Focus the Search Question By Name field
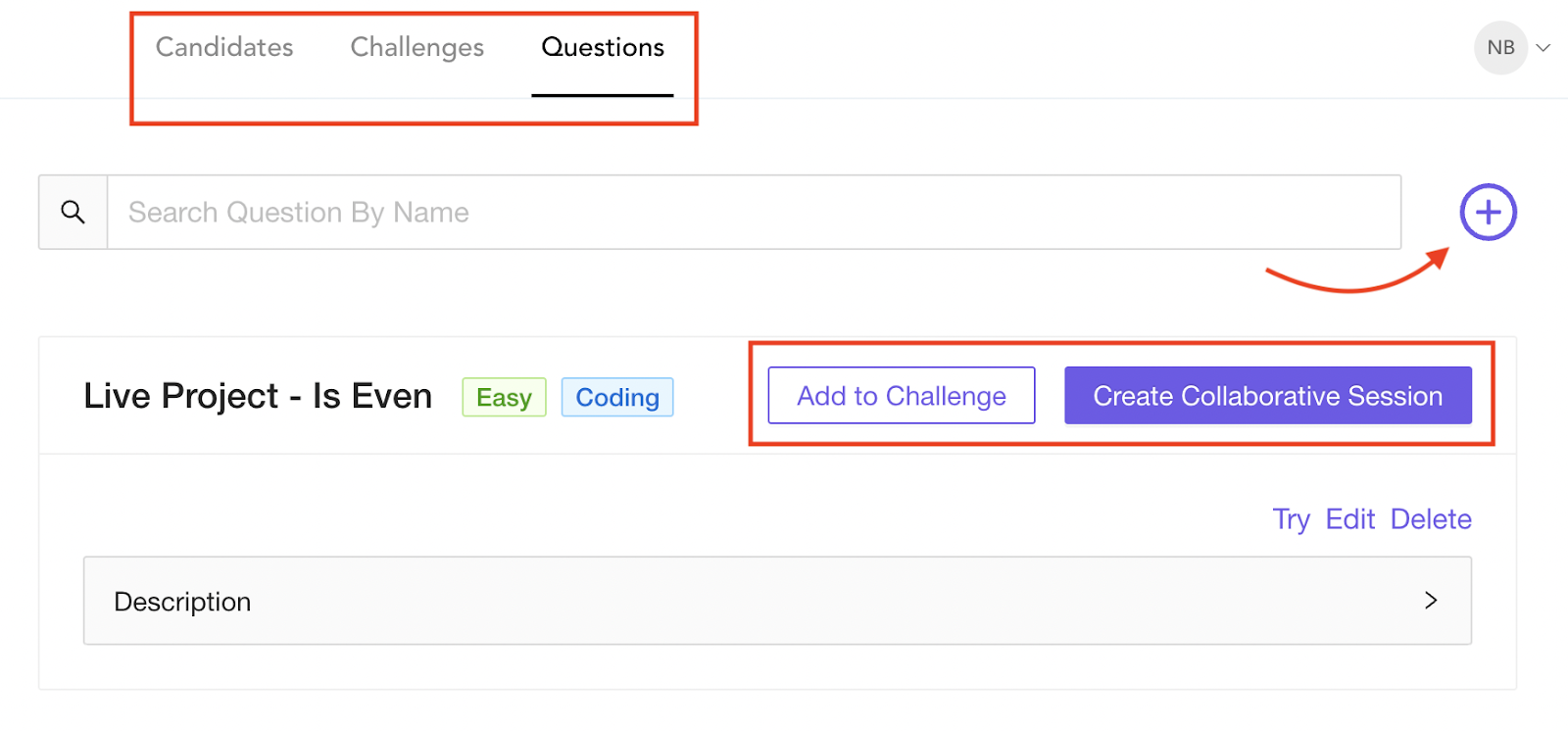 point(753,213)
